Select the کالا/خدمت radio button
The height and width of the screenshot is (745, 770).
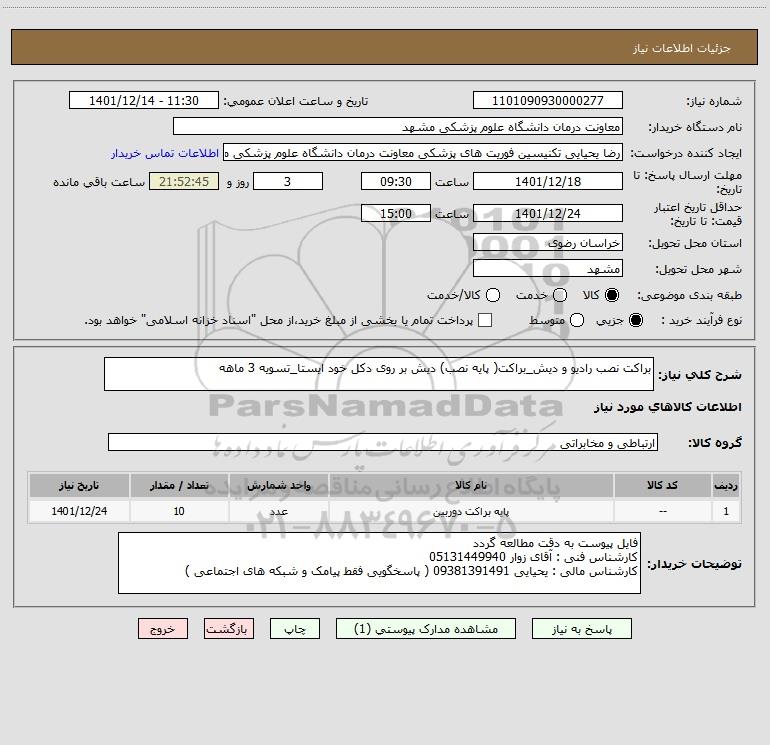pyautogui.click(x=493, y=295)
